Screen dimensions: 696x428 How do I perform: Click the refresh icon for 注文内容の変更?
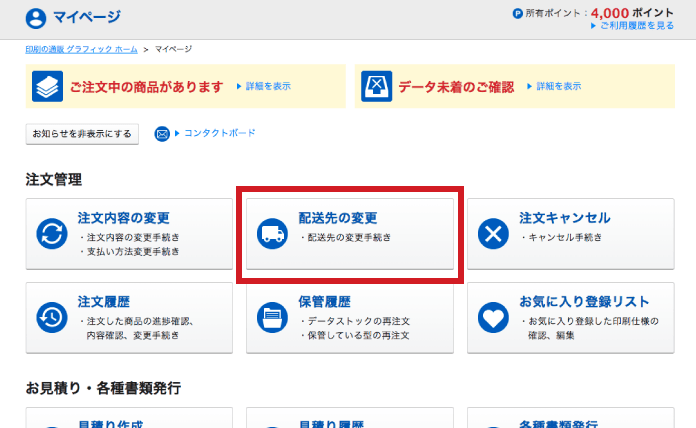(x=51, y=233)
